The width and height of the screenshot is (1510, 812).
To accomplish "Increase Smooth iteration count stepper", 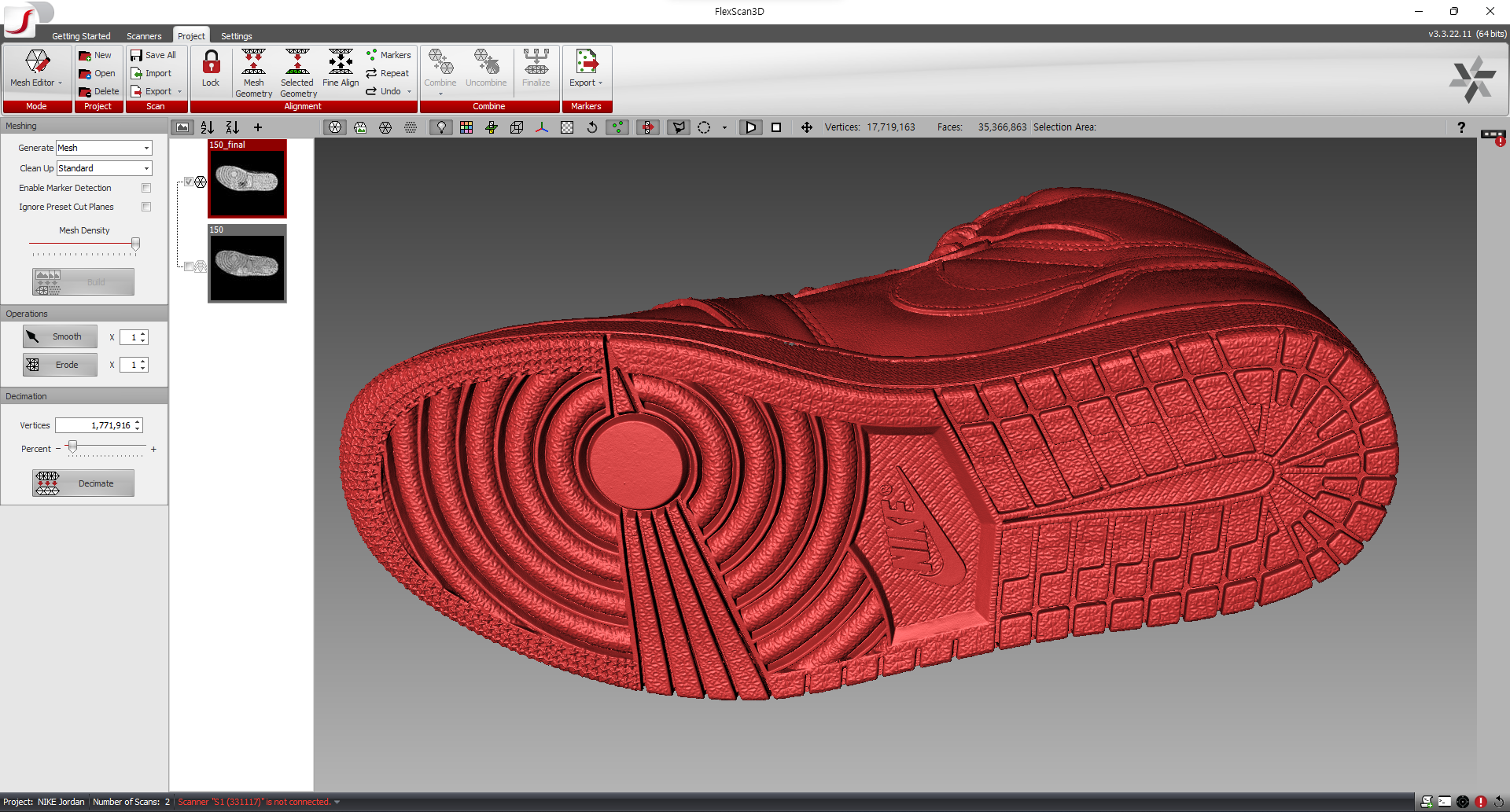I will pos(143,334).
